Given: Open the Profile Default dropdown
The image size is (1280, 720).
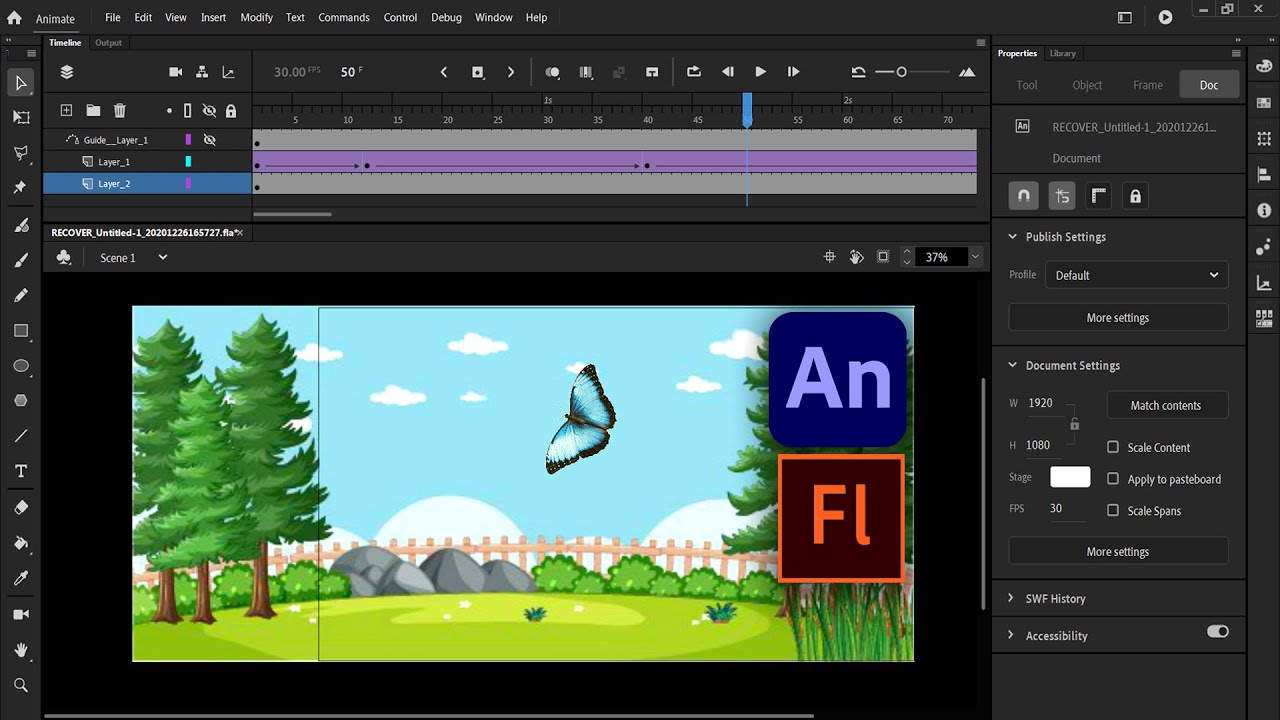Looking at the screenshot, I should click(x=1136, y=275).
